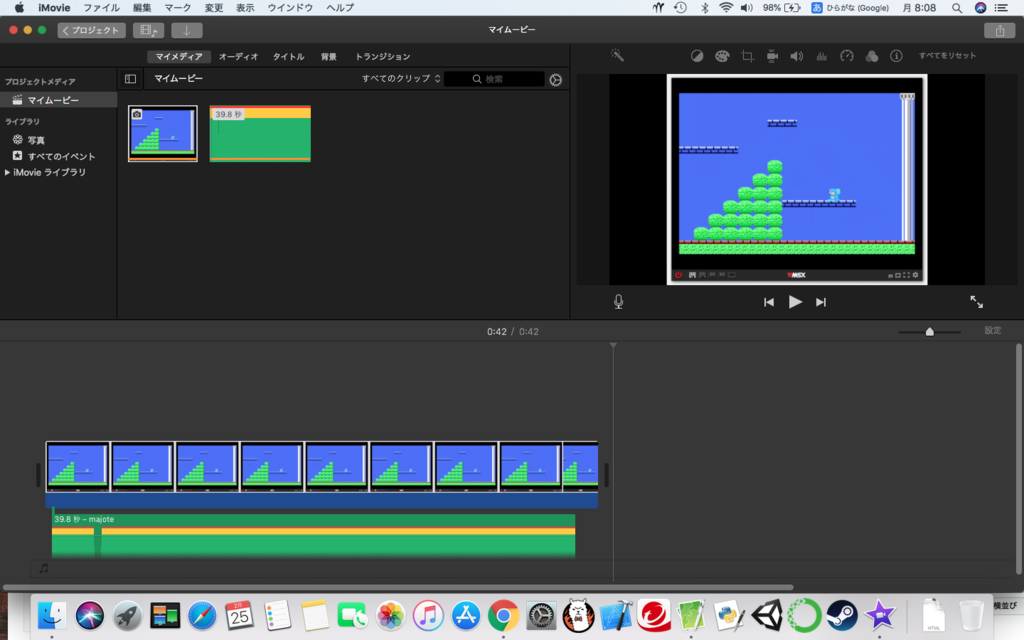The image size is (1024, 640).
Task: Open the ヘルプ menu
Action: pyautogui.click(x=340, y=8)
